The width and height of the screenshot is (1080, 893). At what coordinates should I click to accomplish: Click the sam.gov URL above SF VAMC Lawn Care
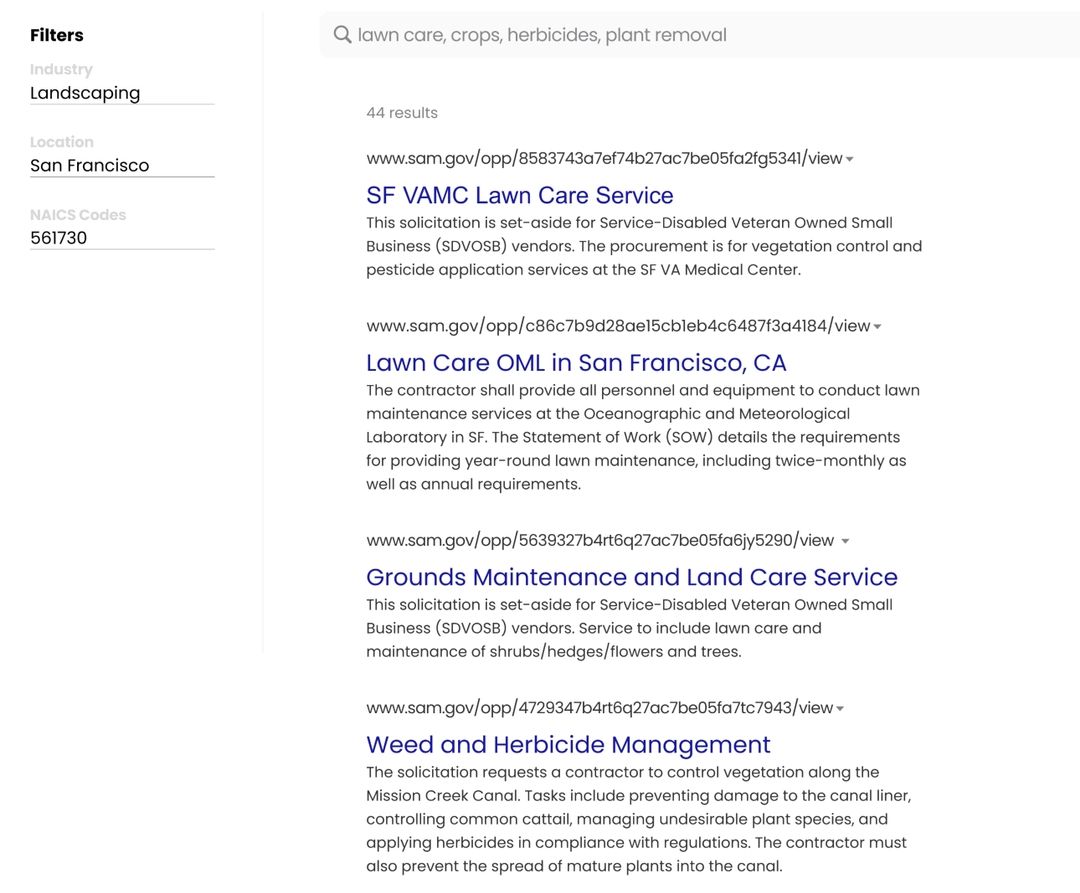point(603,158)
